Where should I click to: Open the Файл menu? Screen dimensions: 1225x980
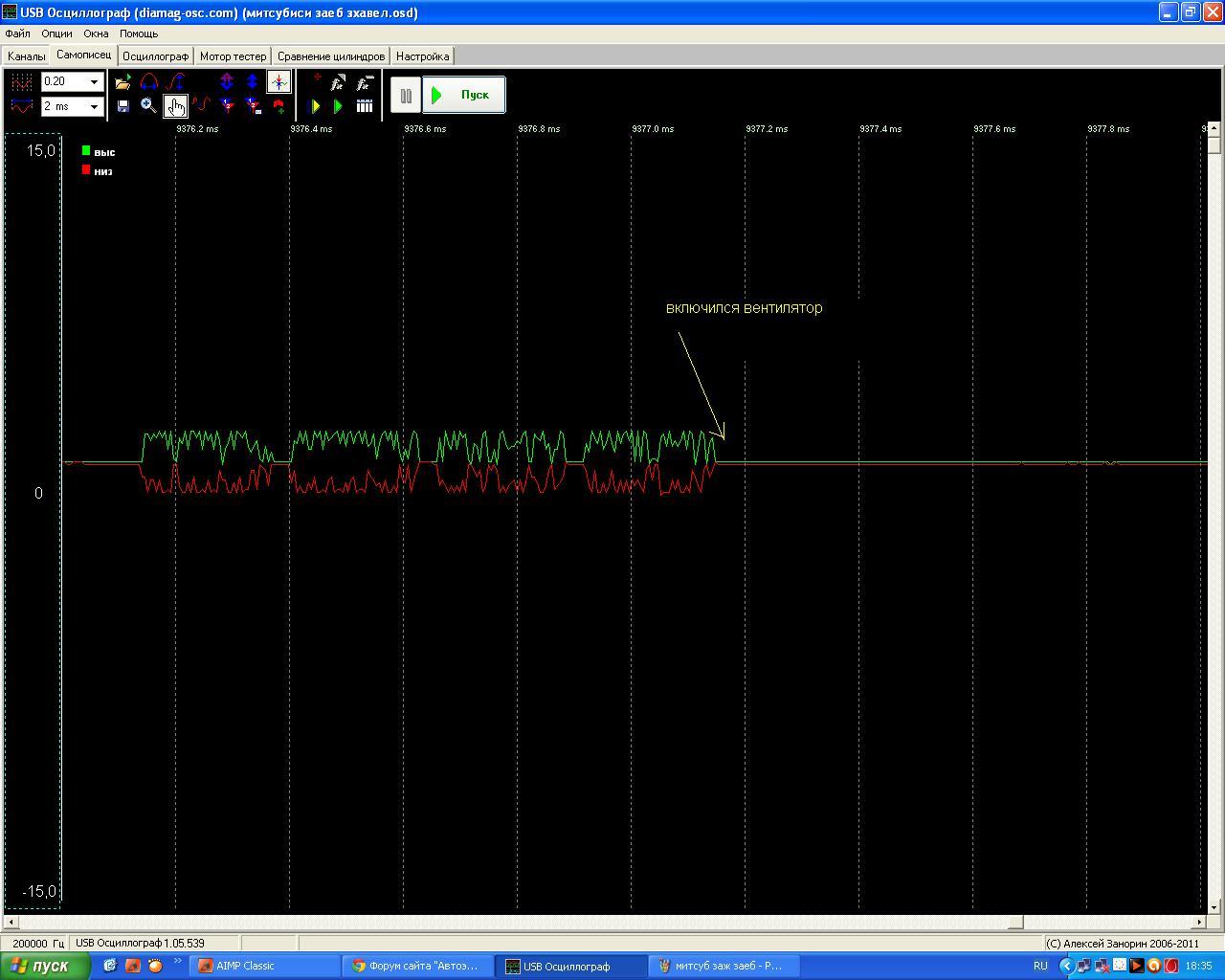click(17, 33)
